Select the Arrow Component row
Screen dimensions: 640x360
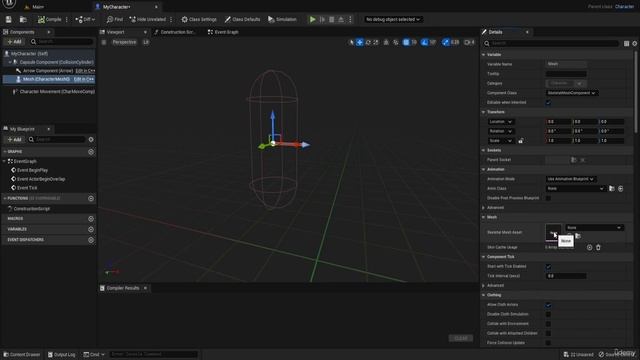[x=48, y=71]
